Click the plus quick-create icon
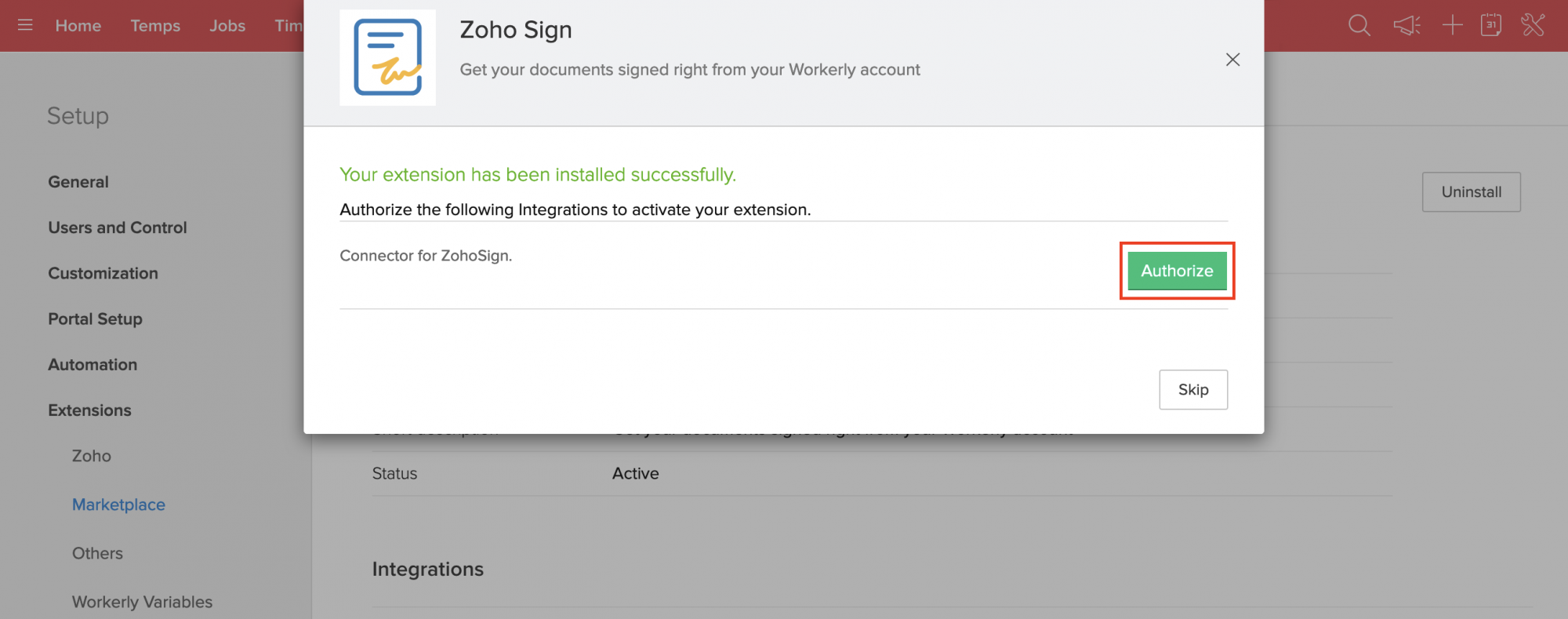1568x619 pixels. [1452, 25]
